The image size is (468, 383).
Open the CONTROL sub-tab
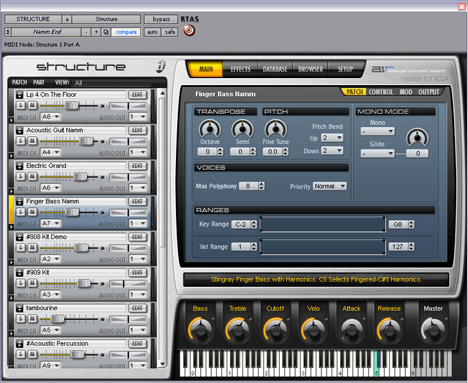(x=381, y=92)
